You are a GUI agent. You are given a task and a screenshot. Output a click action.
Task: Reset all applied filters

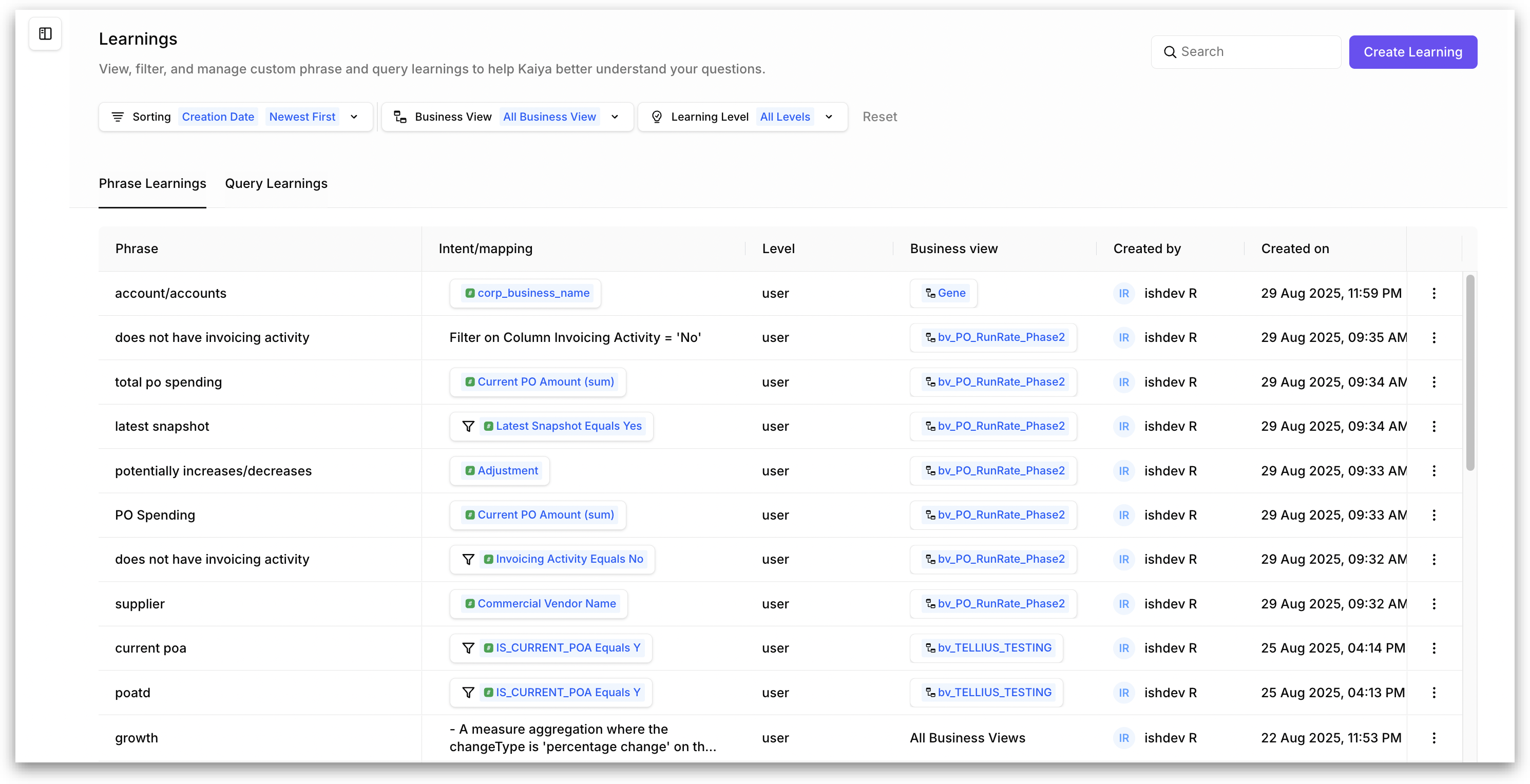(879, 117)
